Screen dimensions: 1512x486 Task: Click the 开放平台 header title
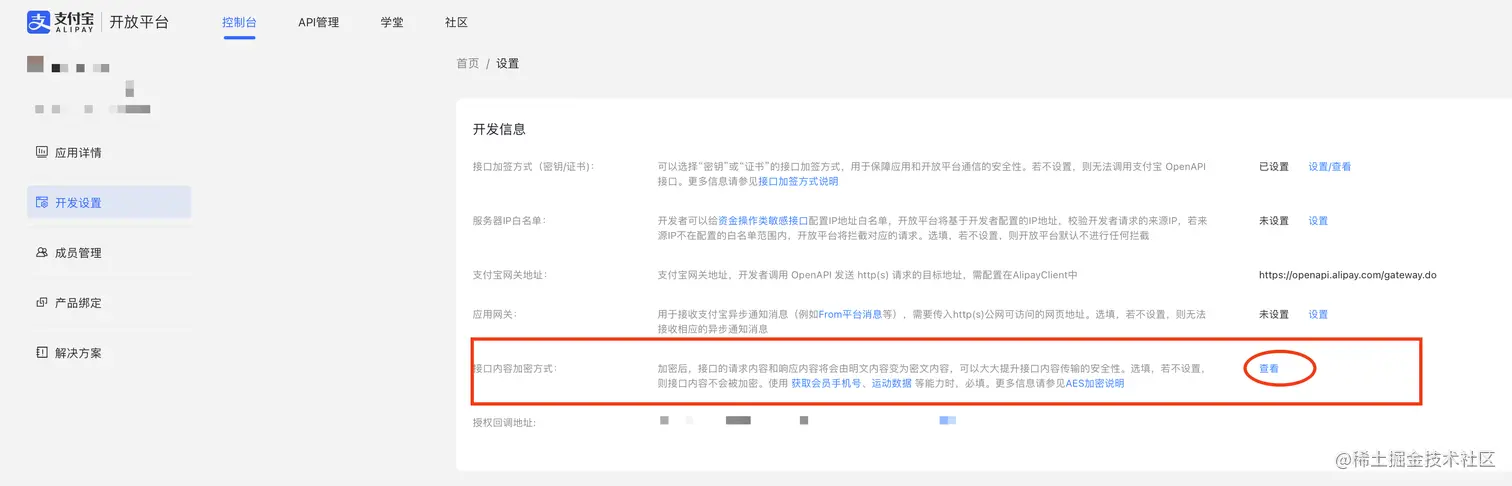[x=139, y=22]
